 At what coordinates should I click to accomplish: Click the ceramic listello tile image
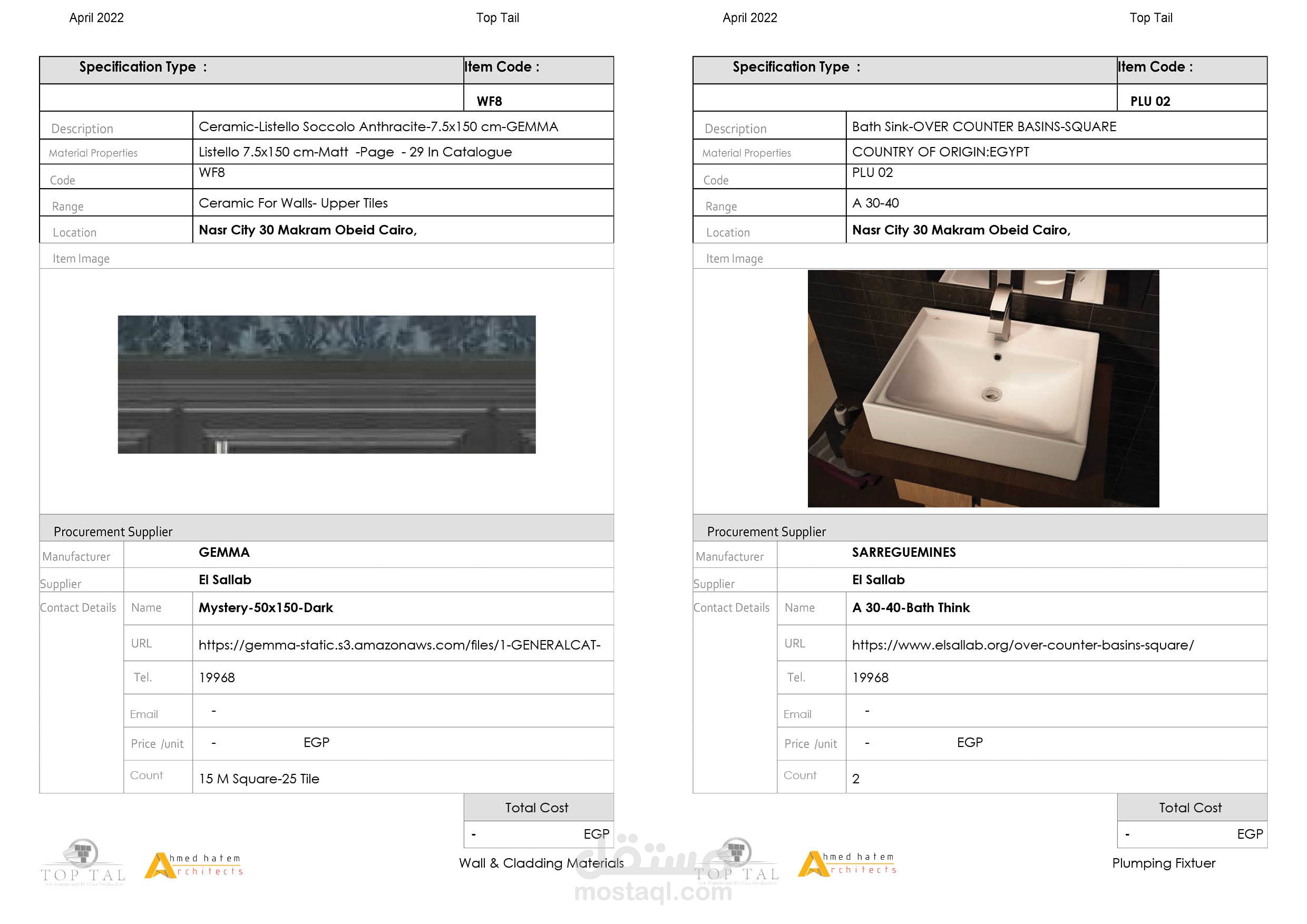[x=326, y=385]
